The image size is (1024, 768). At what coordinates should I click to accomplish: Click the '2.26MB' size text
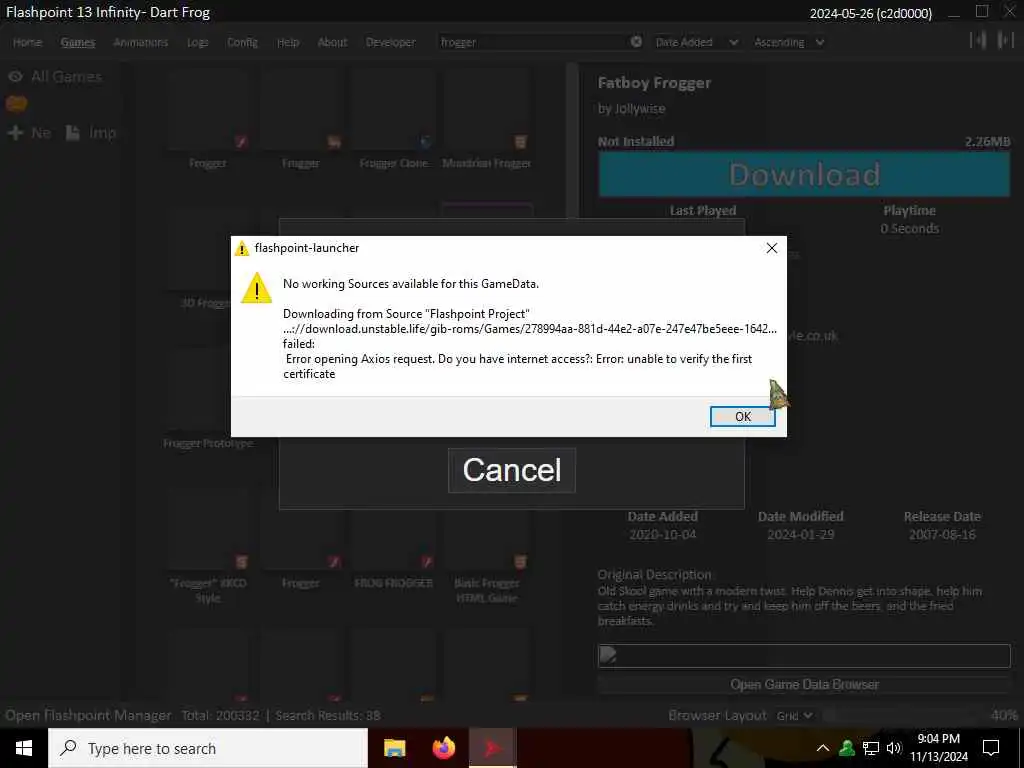(987, 142)
